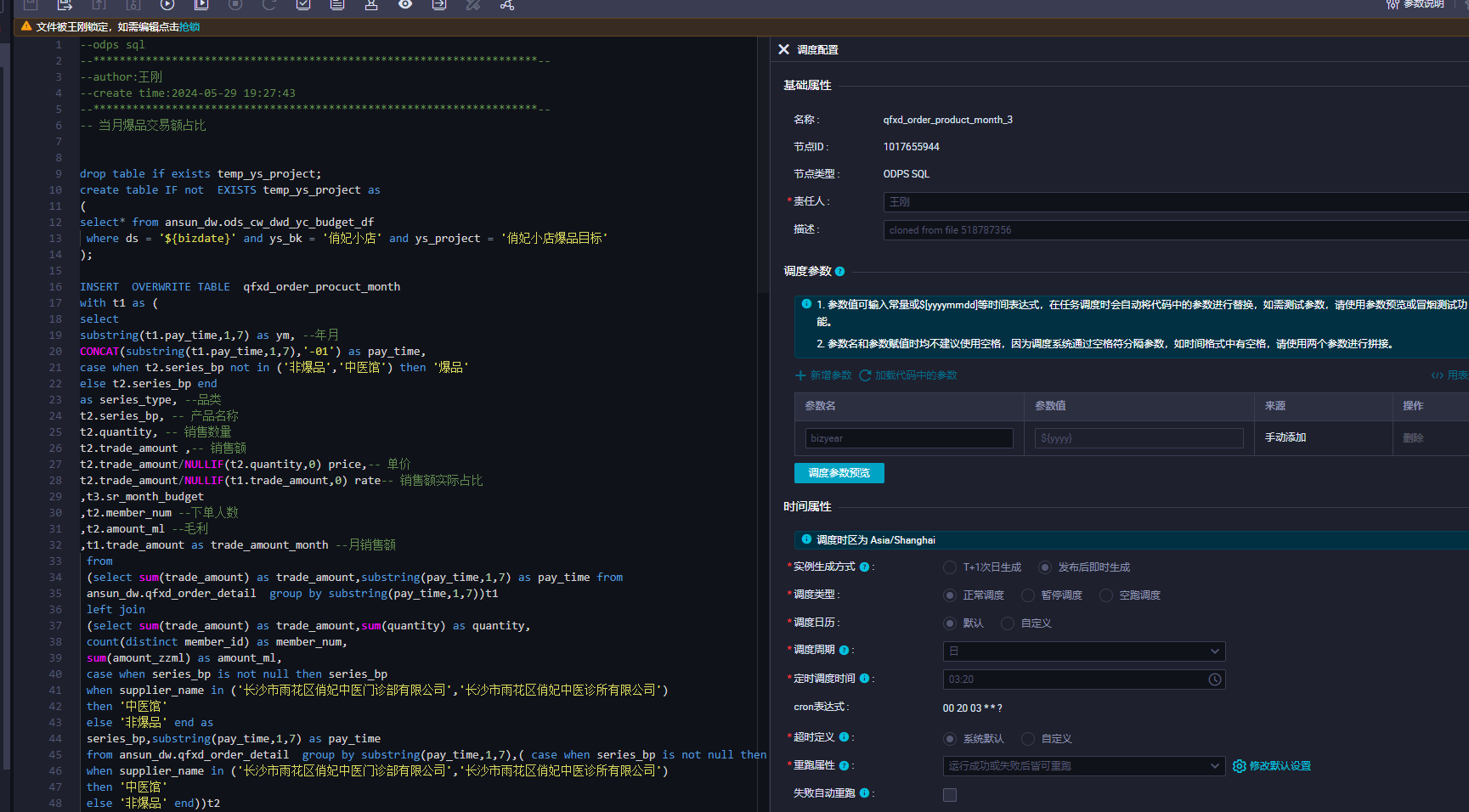The height and width of the screenshot is (812, 1469).
Task: Click the stop execution toolbar icon
Action: click(235, 4)
